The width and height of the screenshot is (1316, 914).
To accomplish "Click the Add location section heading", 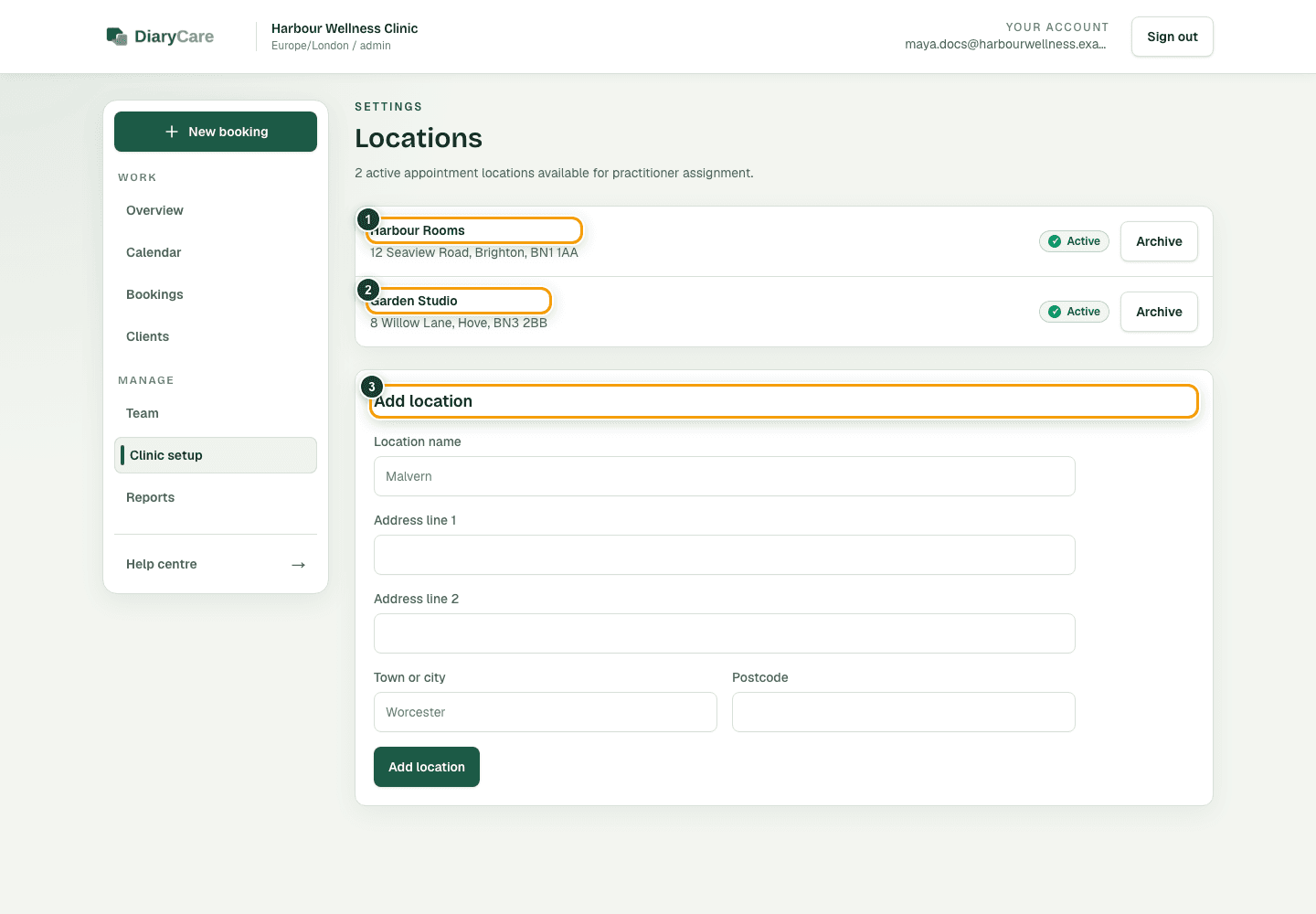I will 423,401.
